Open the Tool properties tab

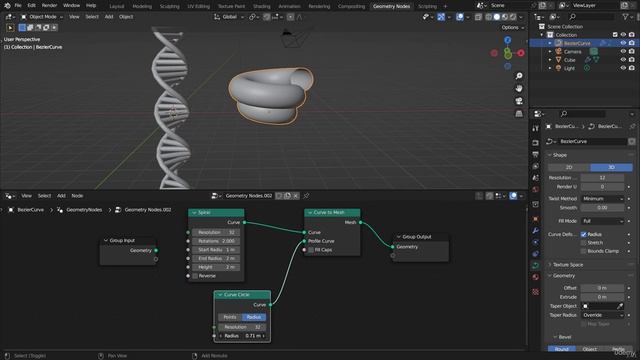(536, 129)
